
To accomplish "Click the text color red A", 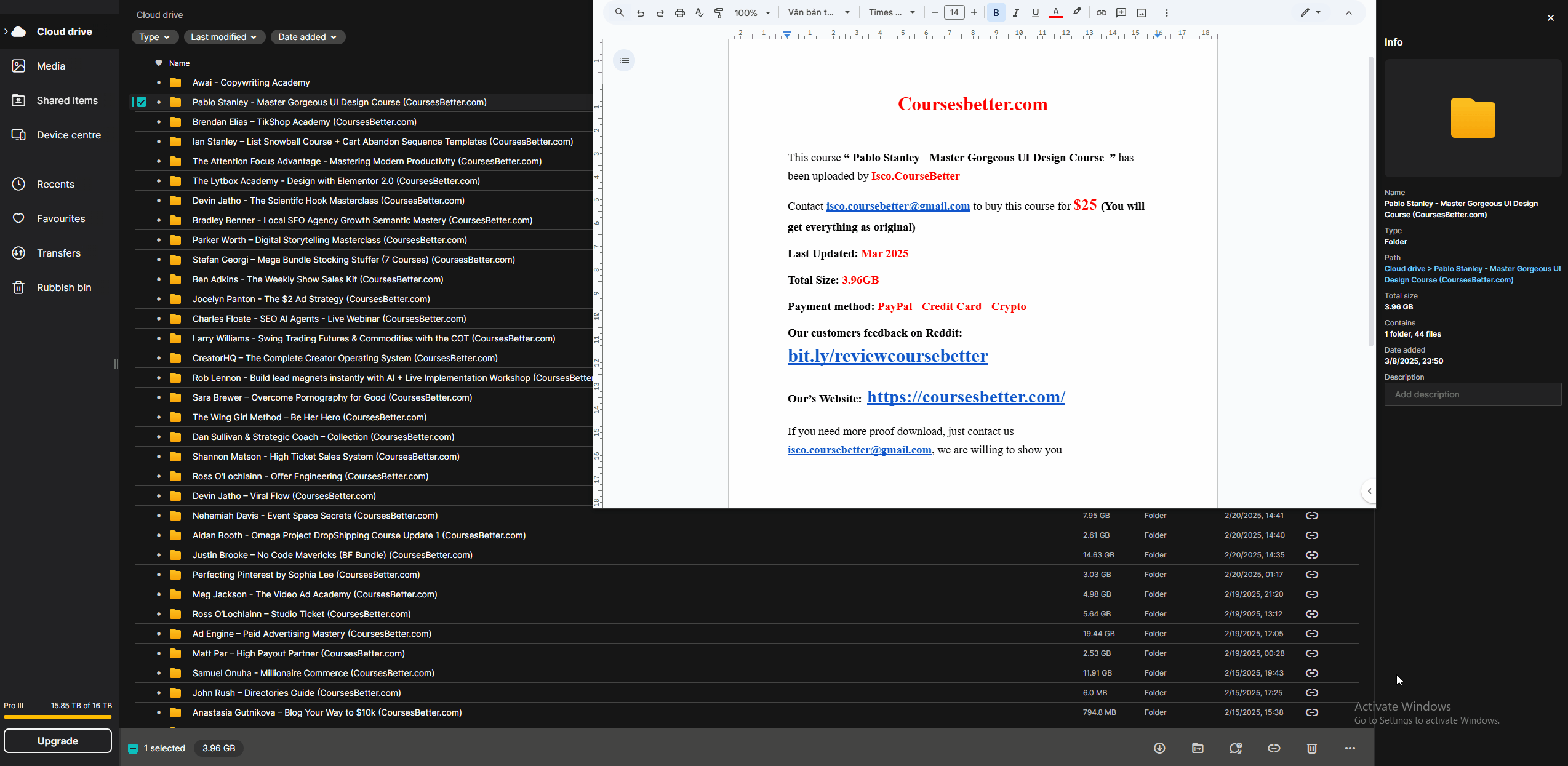I will (x=1056, y=13).
